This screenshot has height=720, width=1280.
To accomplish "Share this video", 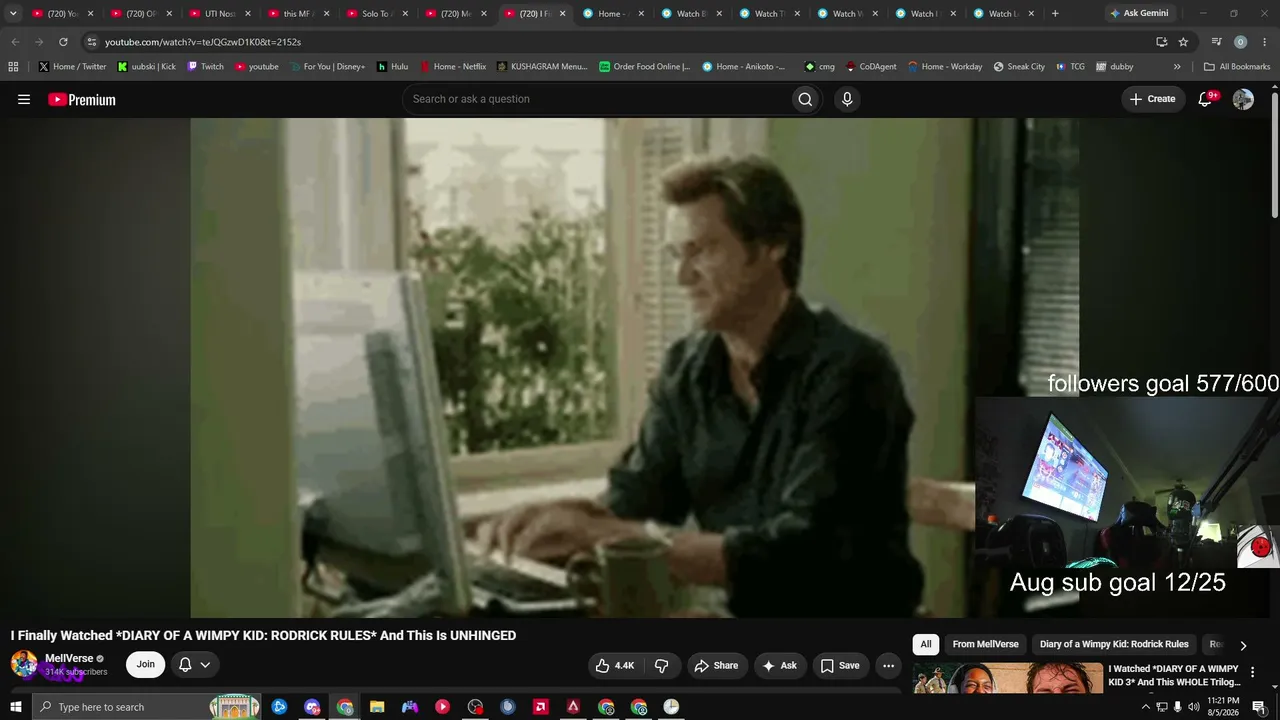I will pyautogui.click(x=716, y=665).
